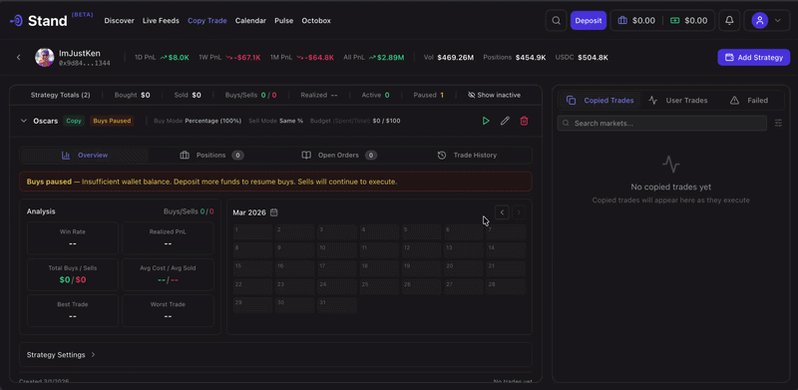Open Pulse page

tap(284, 21)
